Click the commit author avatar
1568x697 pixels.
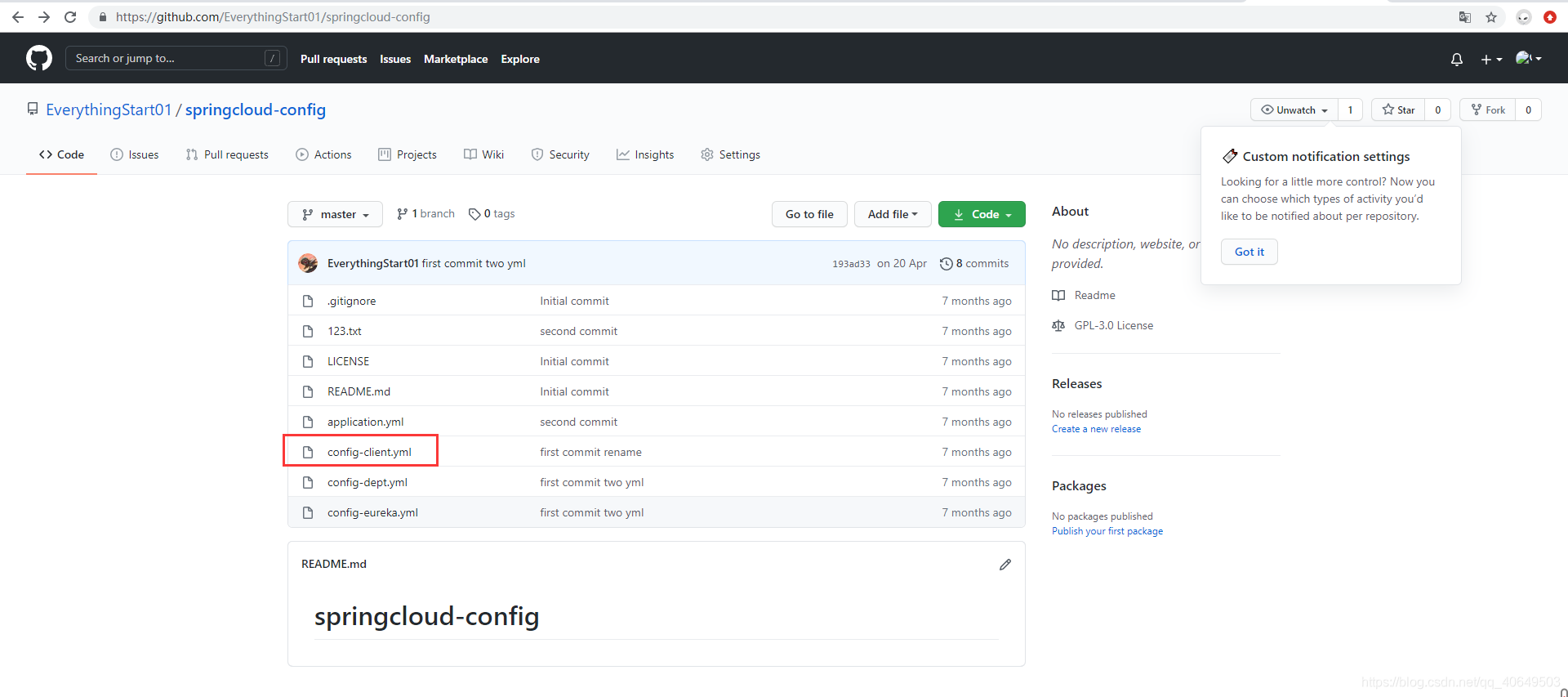click(308, 263)
